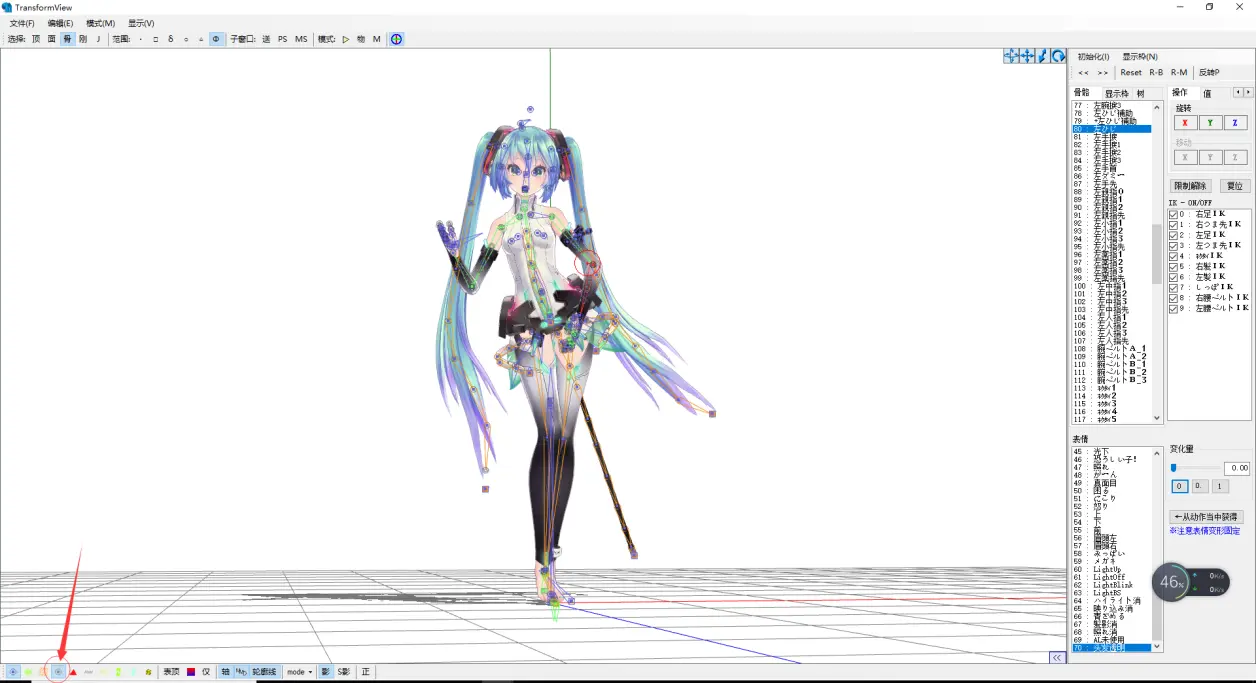
Task: Select face mode 面 in toolbar
Action: click(x=52, y=39)
